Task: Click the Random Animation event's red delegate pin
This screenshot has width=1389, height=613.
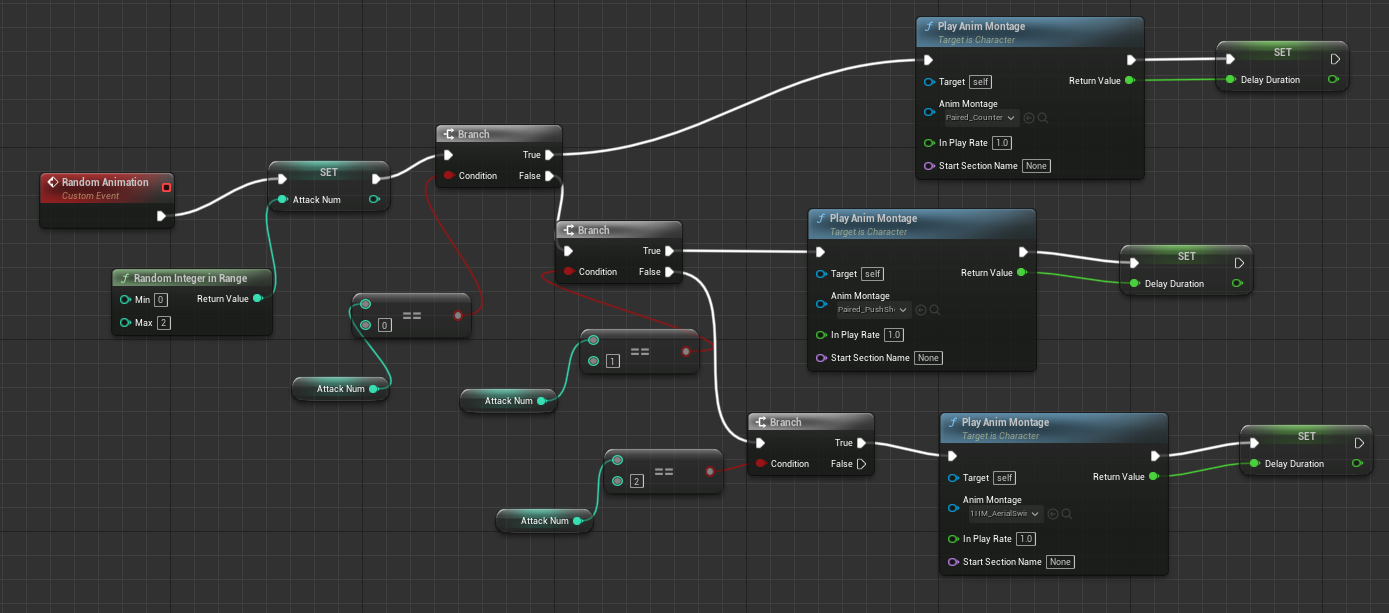Action: click(166, 187)
